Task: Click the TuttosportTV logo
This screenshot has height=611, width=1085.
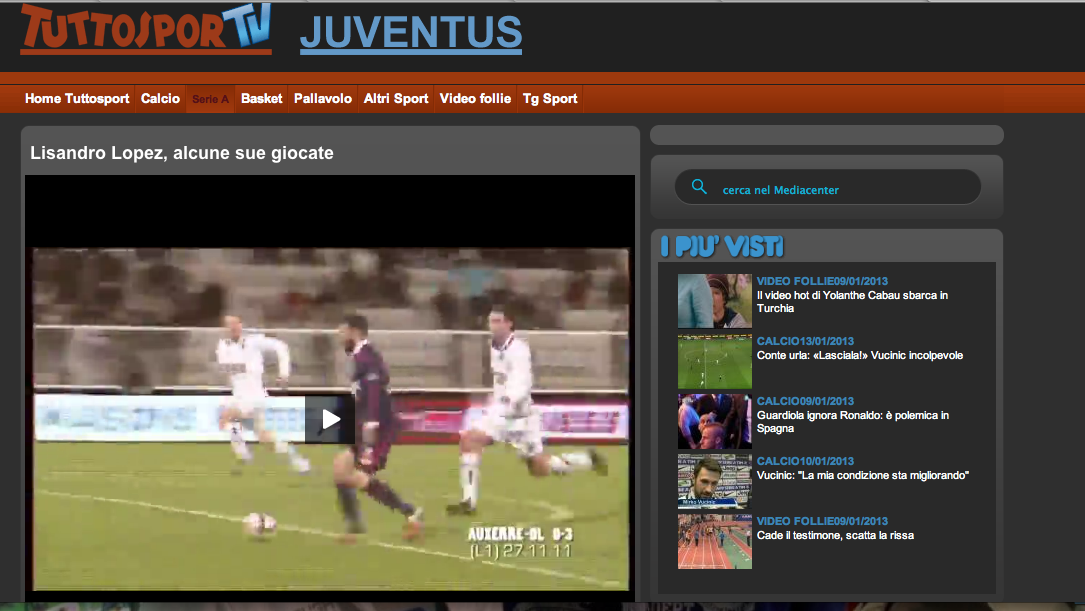Action: click(146, 28)
